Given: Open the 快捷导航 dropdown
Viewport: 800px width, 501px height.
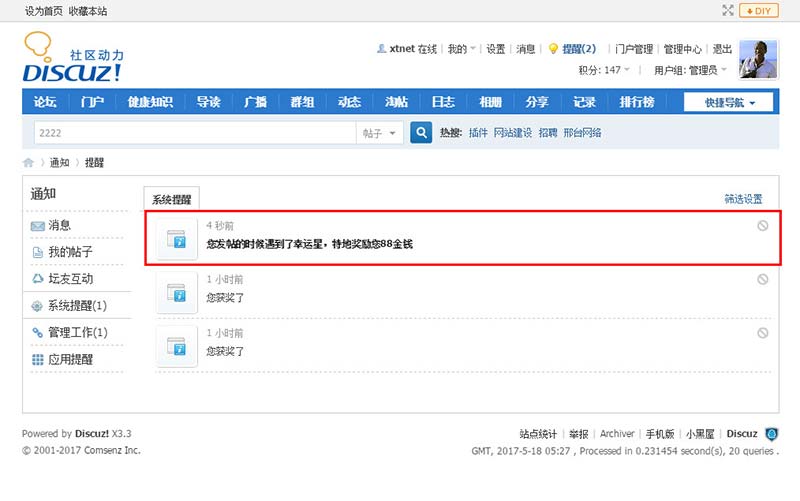Looking at the screenshot, I should tap(730, 102).
